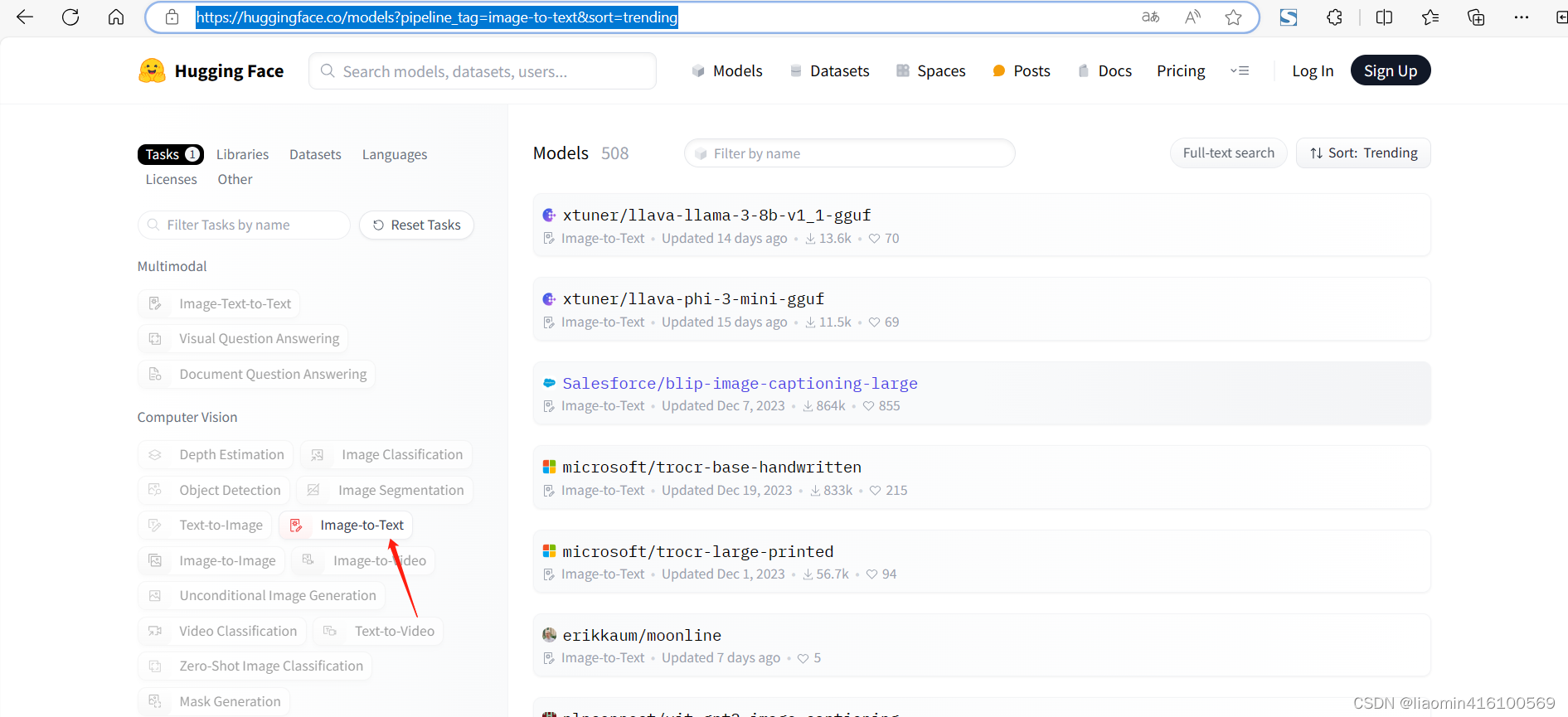1568x717 pixels.
Task: Open the favorites list icon
Action: point(1430,17)
